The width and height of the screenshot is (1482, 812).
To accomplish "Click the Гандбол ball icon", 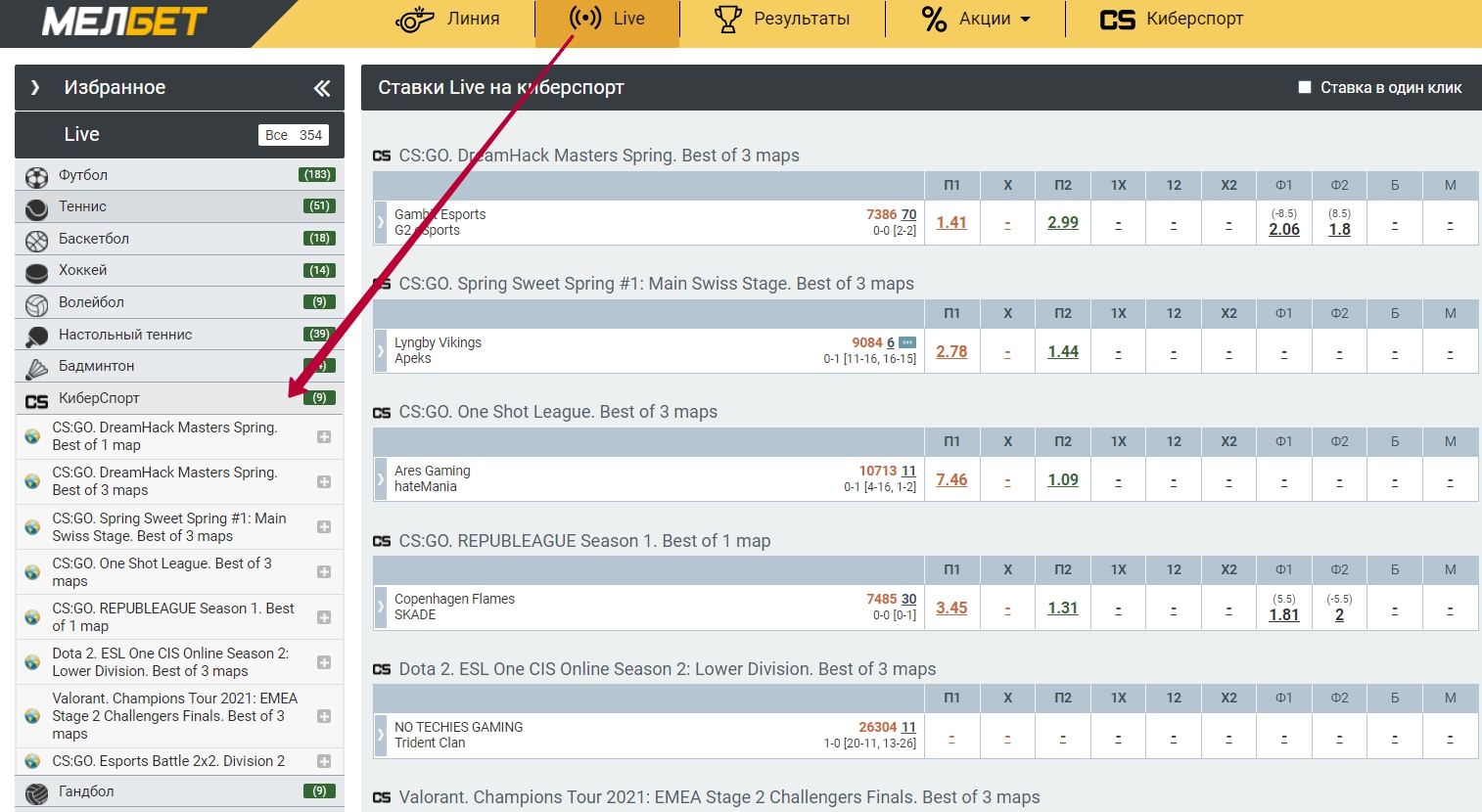I will click(x=36, y=793).
